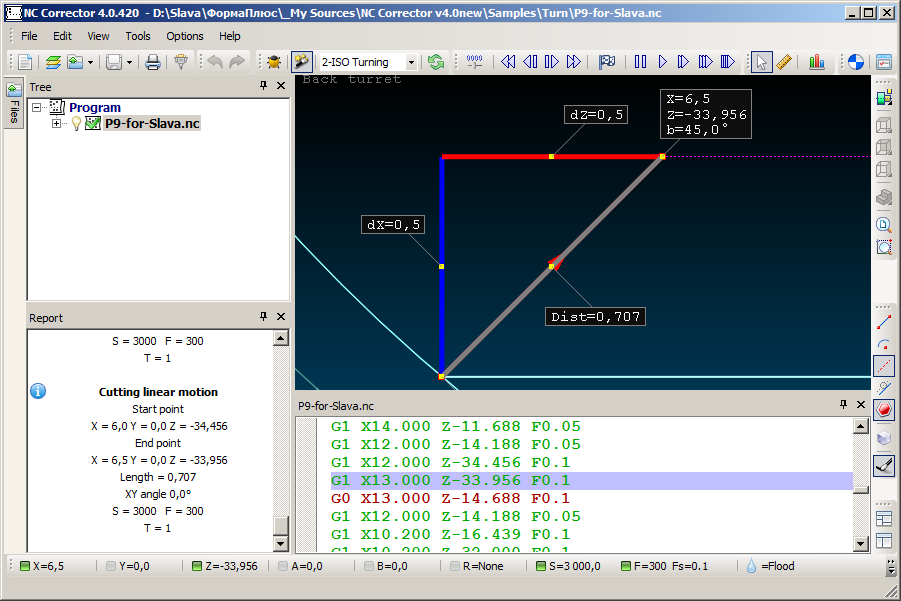Image resolution: width=901 pixels, height=601 pixels.
Task: Open the Files side tab
Action: 14,103
